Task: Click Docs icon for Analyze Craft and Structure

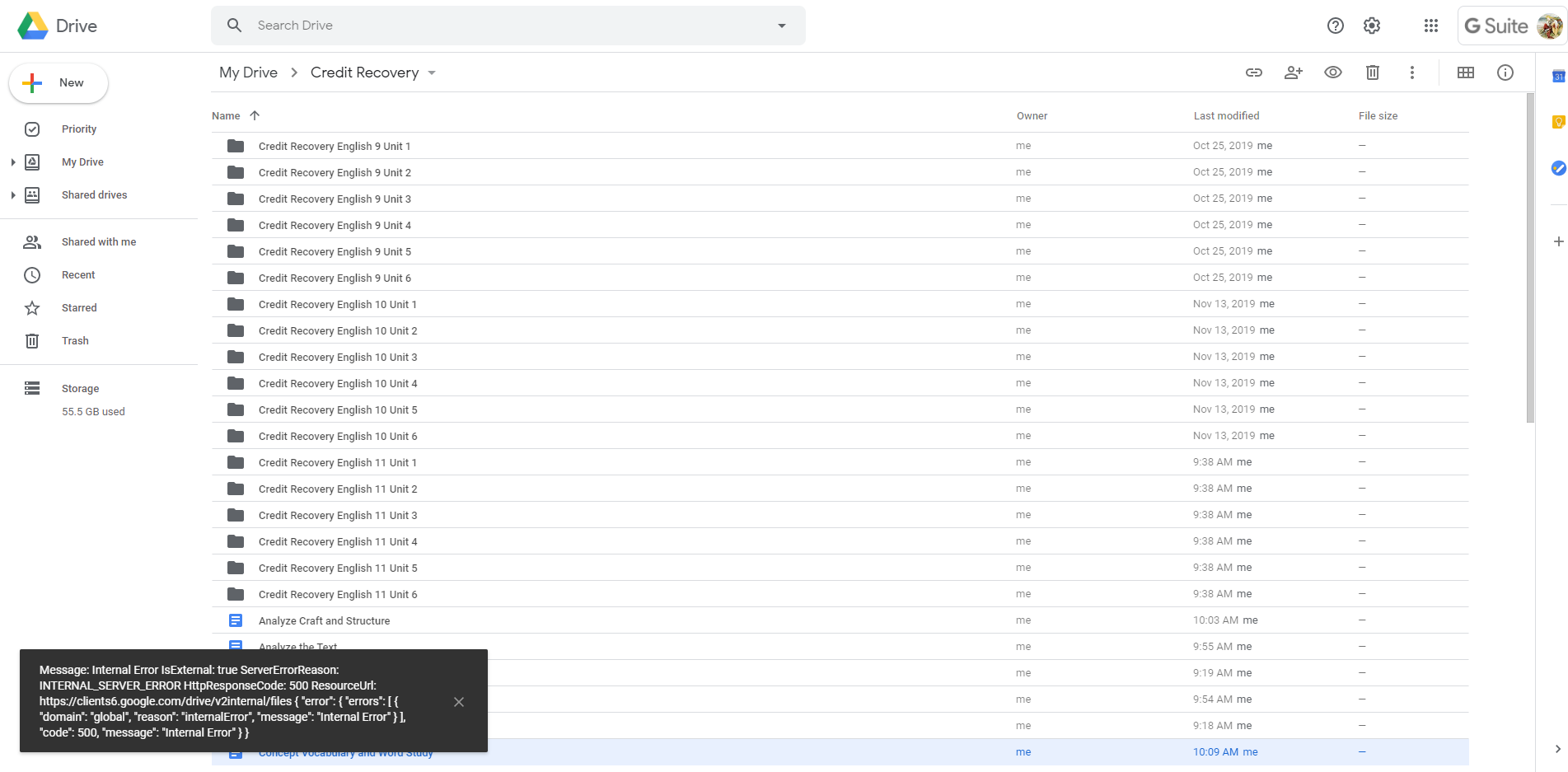Action: 236,620
